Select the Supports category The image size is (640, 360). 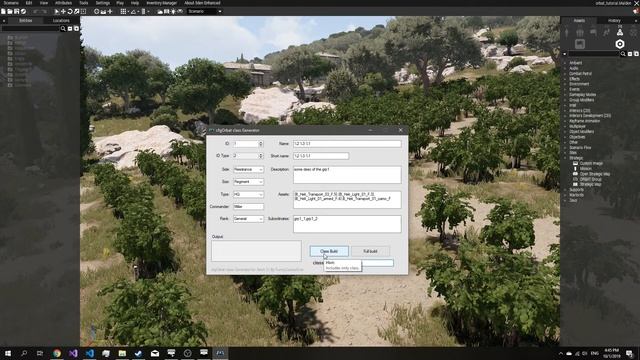click(x=576, y=190)
